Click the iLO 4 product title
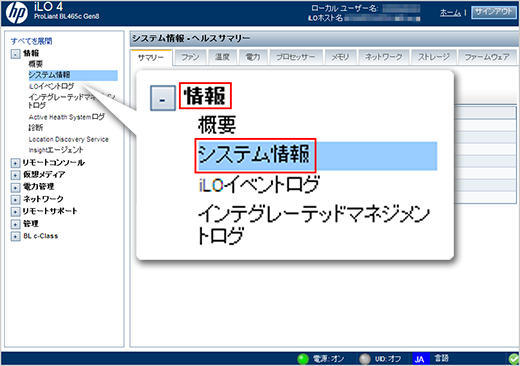This screenshot has height=366, width=520. coord(48,7)
